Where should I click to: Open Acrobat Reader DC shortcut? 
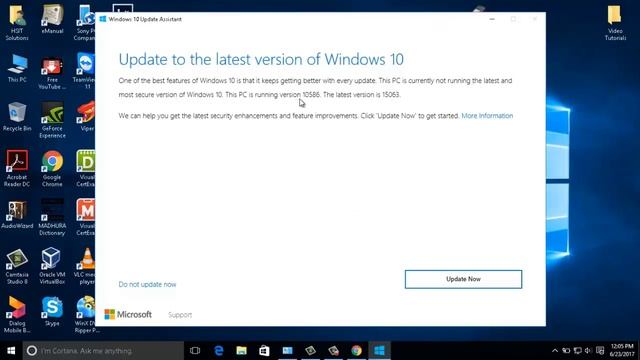click(17, 169)
